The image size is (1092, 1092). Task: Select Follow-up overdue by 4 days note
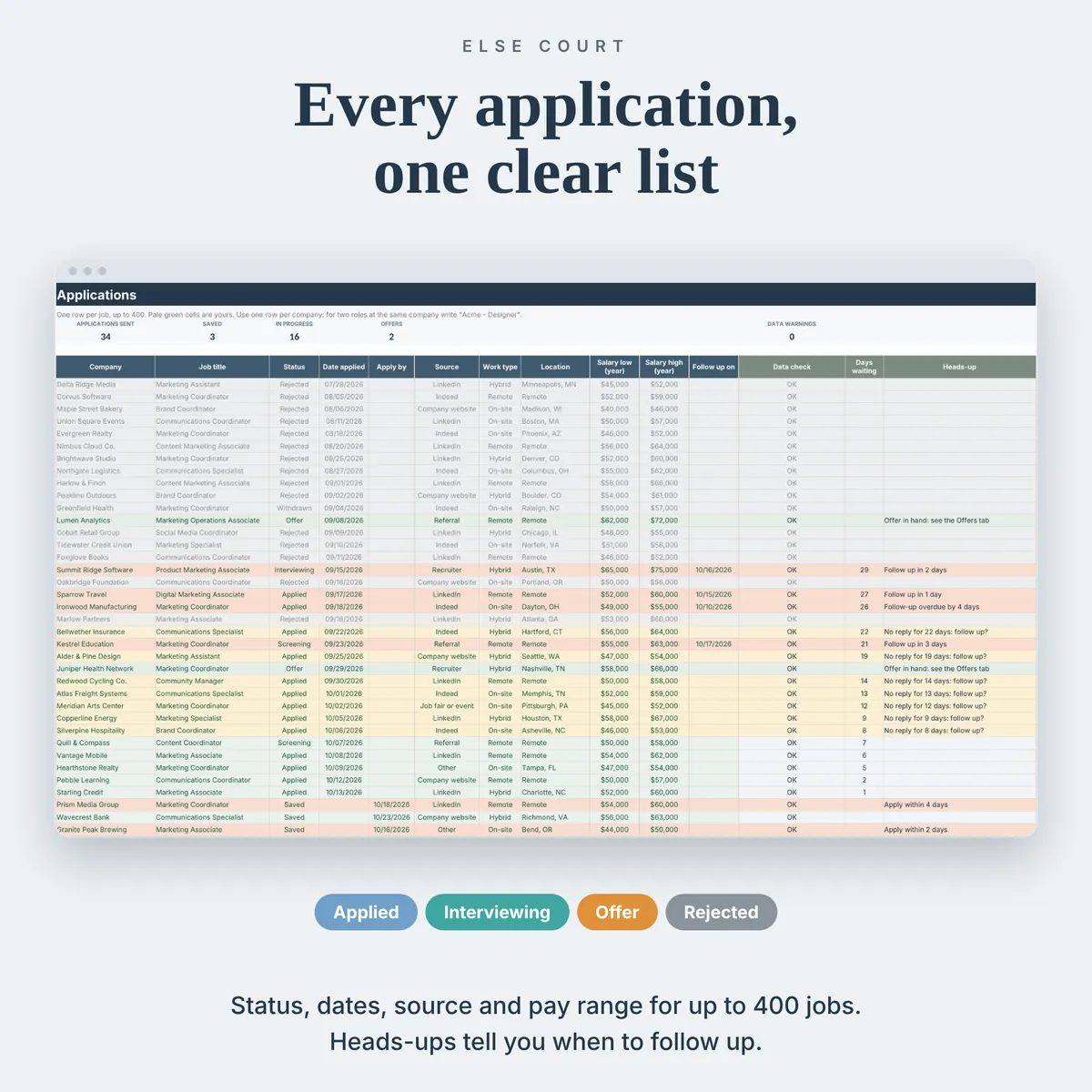(x=932, y=607)
